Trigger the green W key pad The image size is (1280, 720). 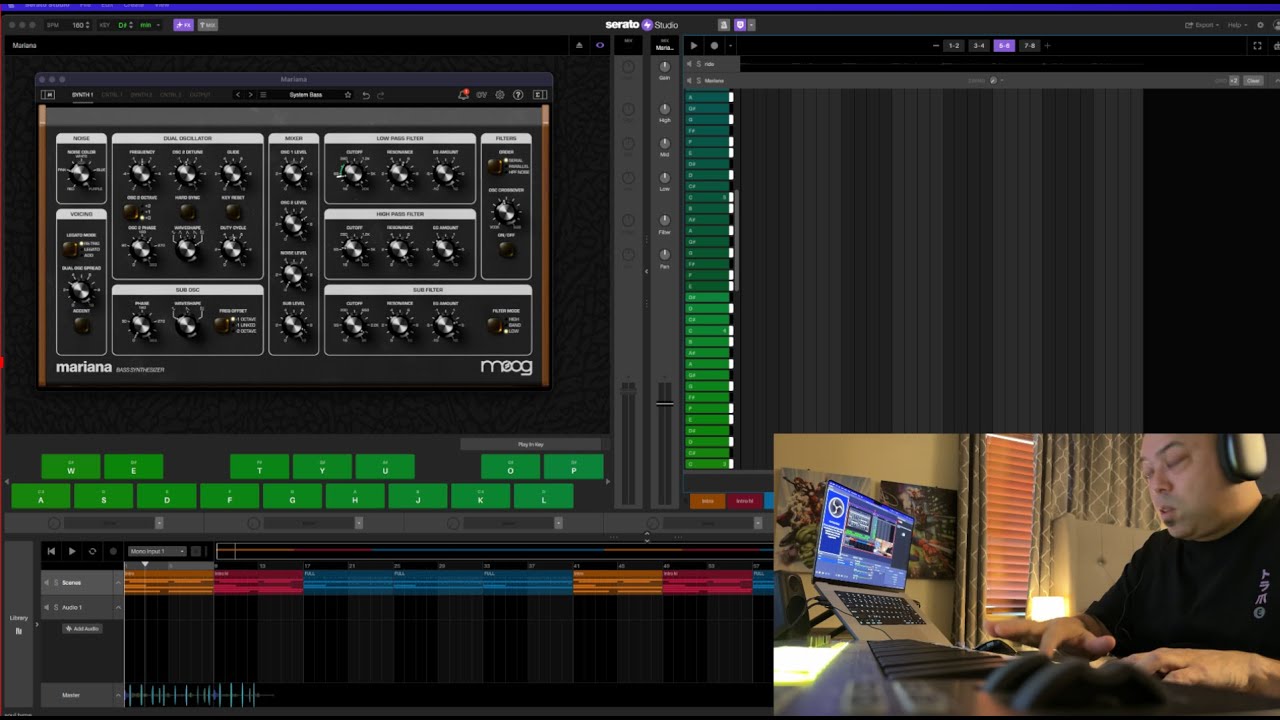pos(71,467)
